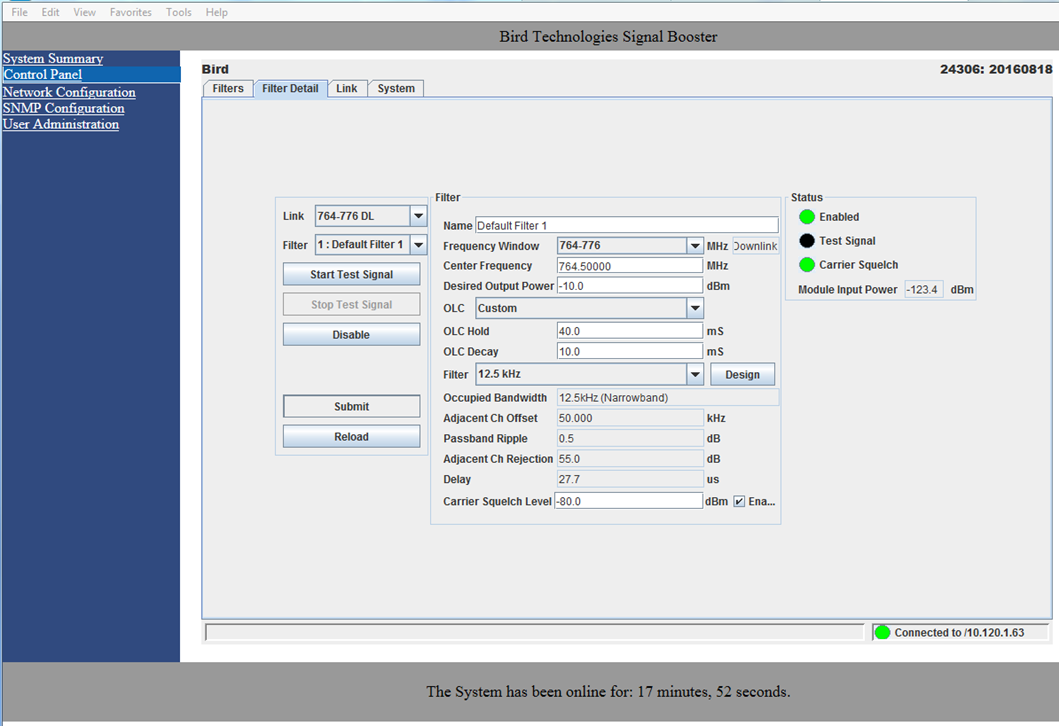
Task: Click the Reload button
Action: coord(351,437)
